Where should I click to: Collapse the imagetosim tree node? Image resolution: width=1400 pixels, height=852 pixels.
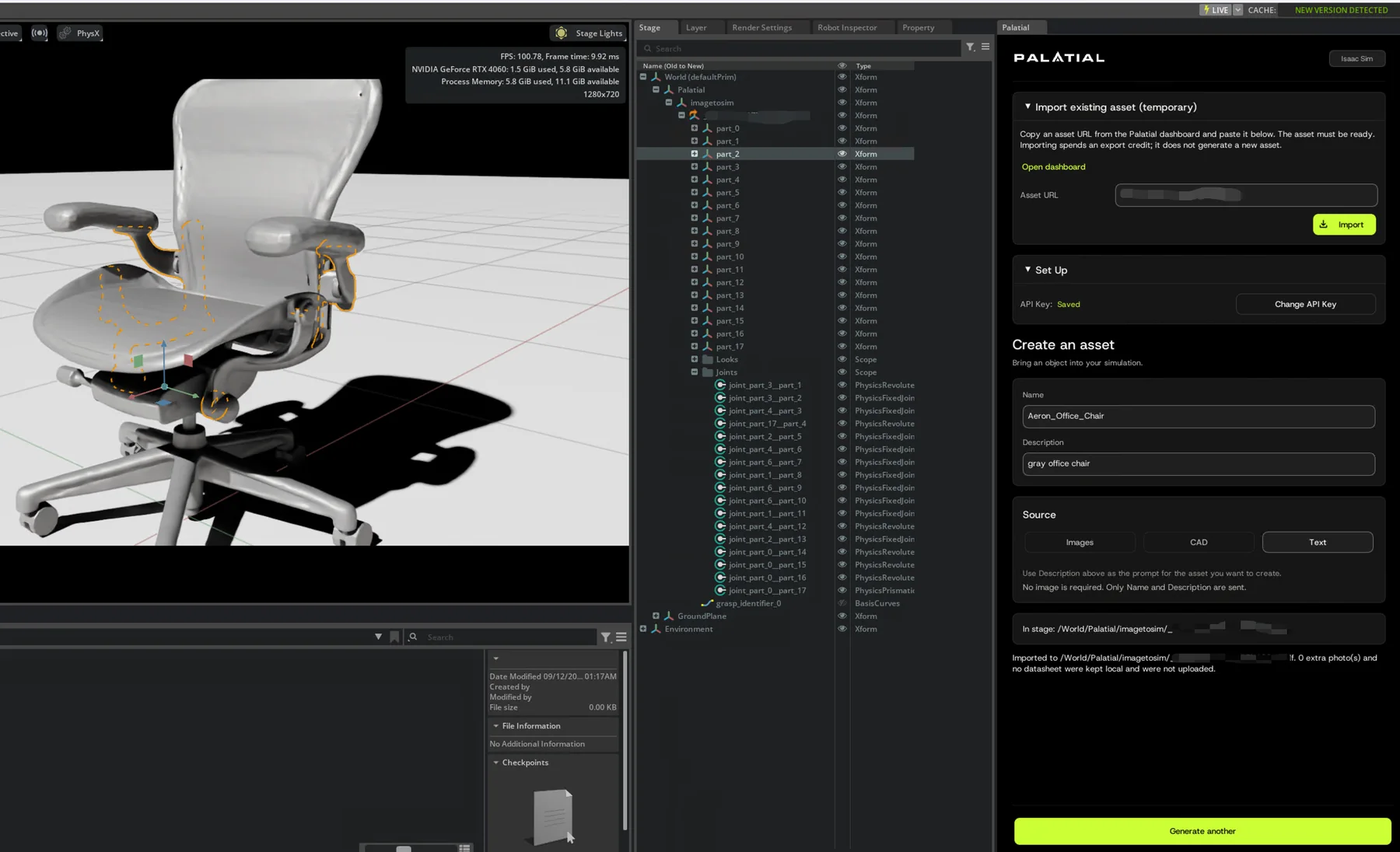pos(669,103)
